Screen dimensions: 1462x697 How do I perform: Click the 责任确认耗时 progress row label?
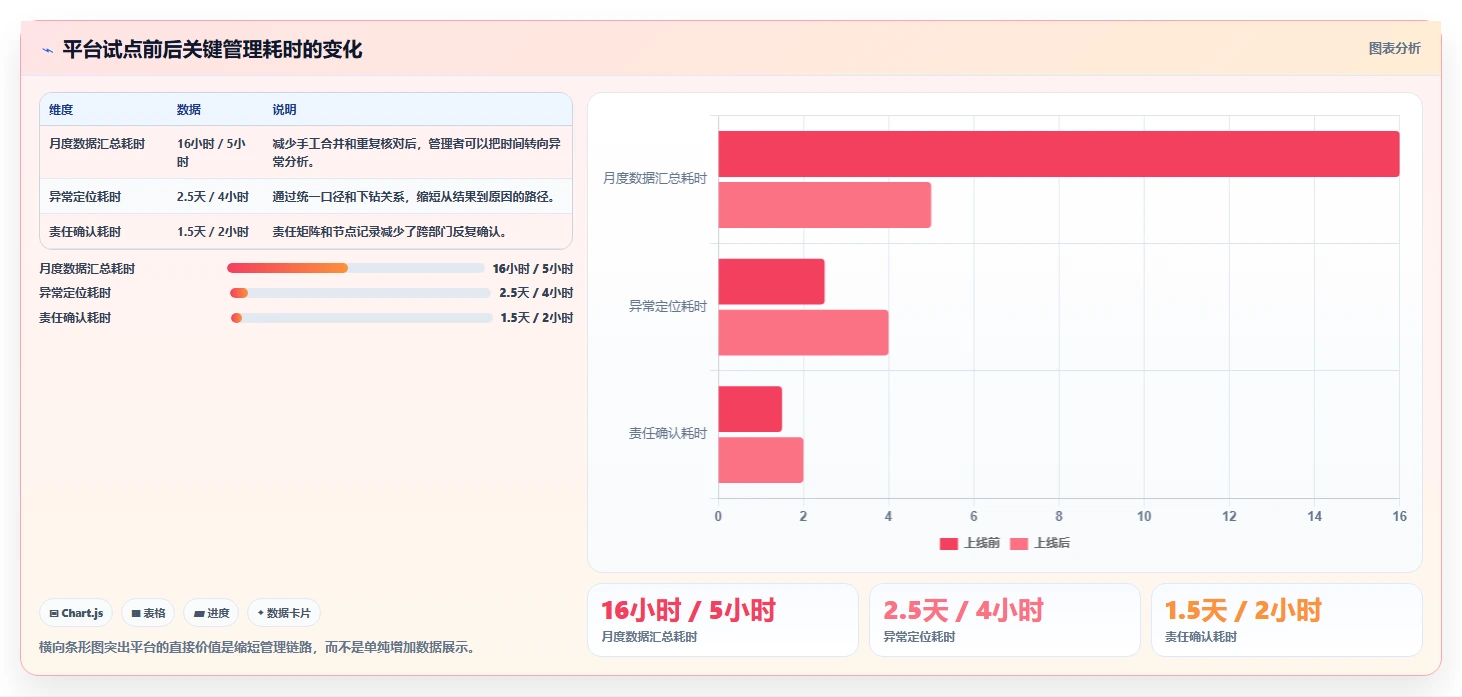click(x=75, y=318)
